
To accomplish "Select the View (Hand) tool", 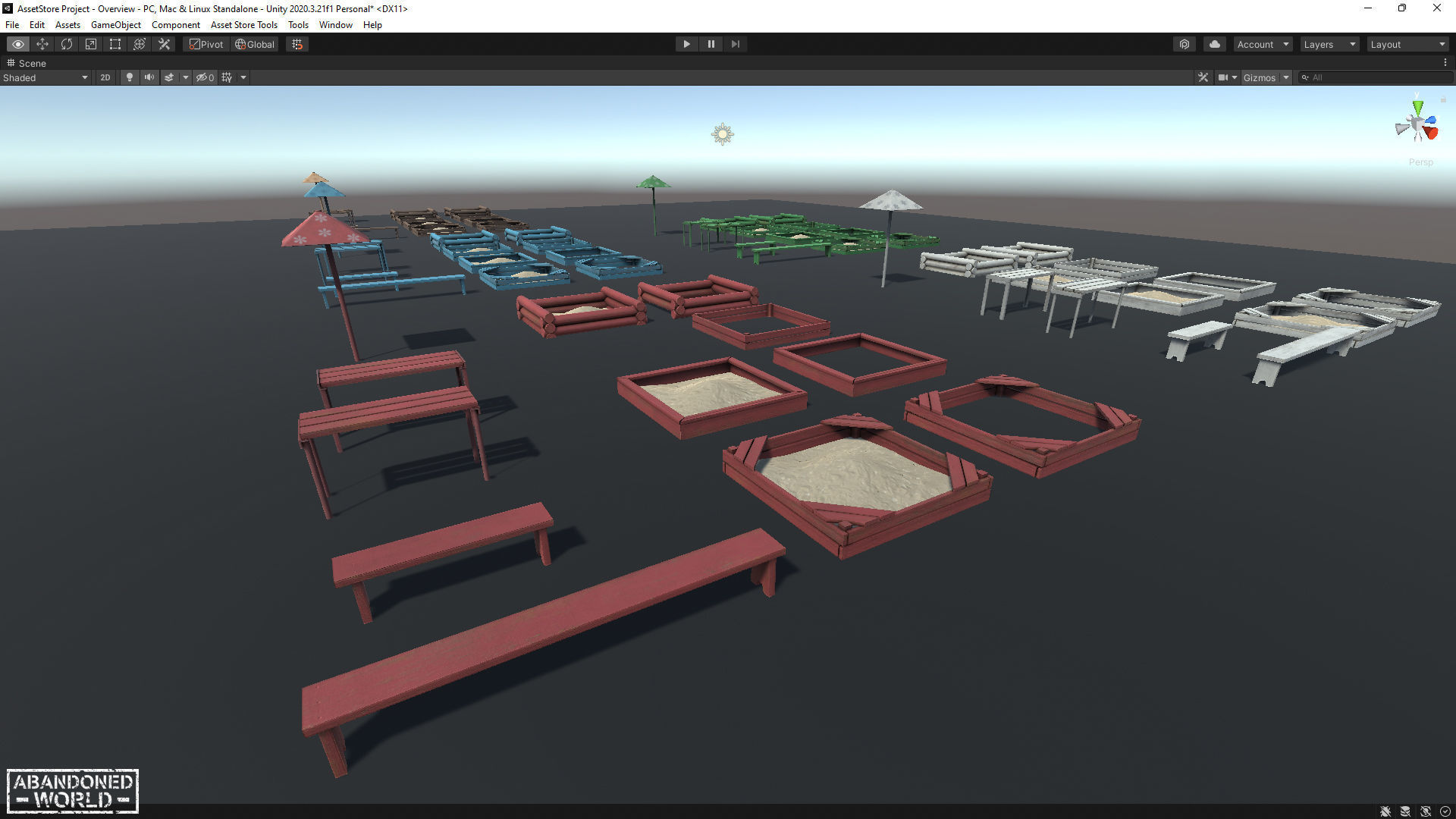I will coord(18,44).
